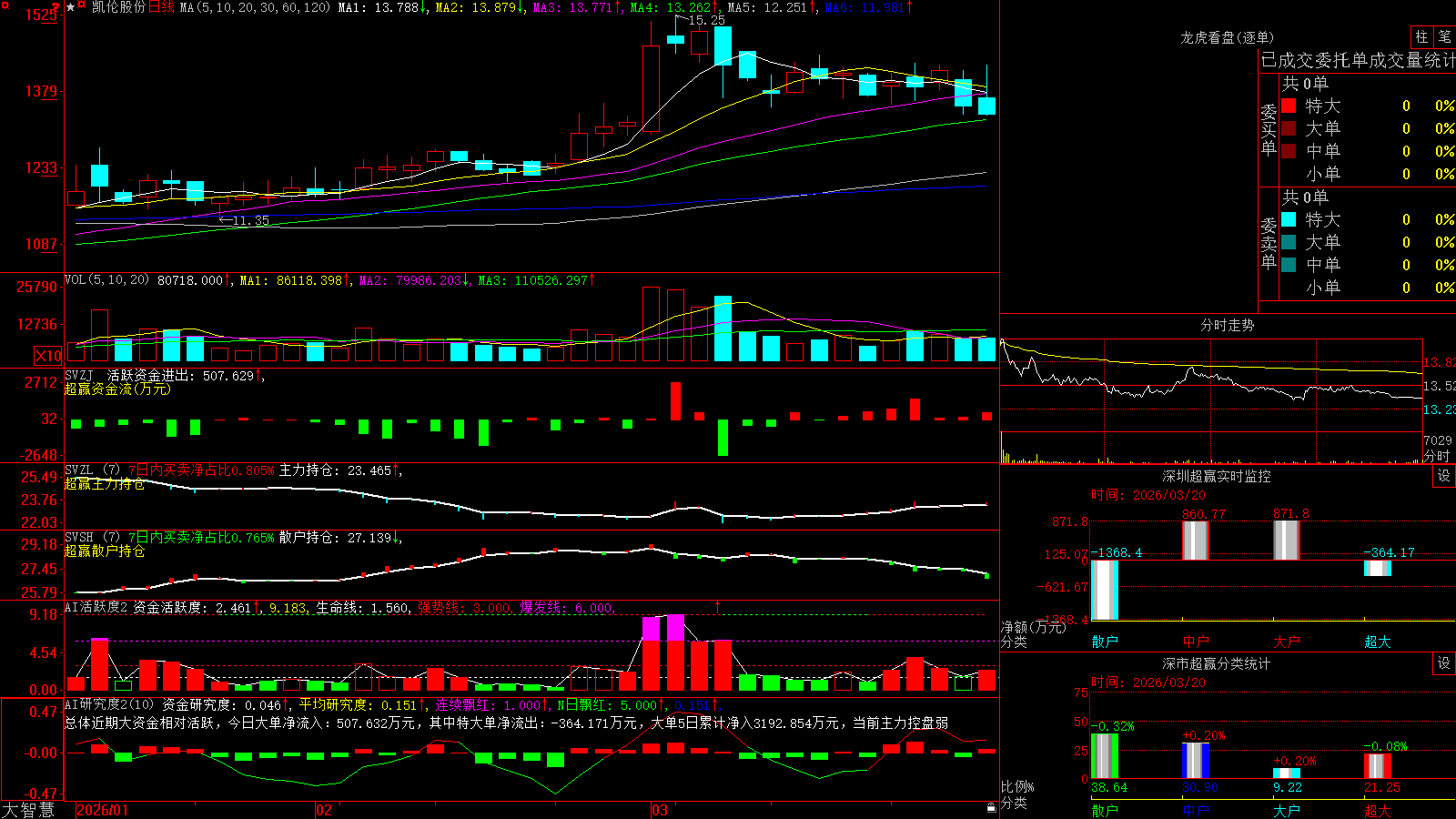Click the tallest red 超赢资金流 bar

(x=675, y=400)
